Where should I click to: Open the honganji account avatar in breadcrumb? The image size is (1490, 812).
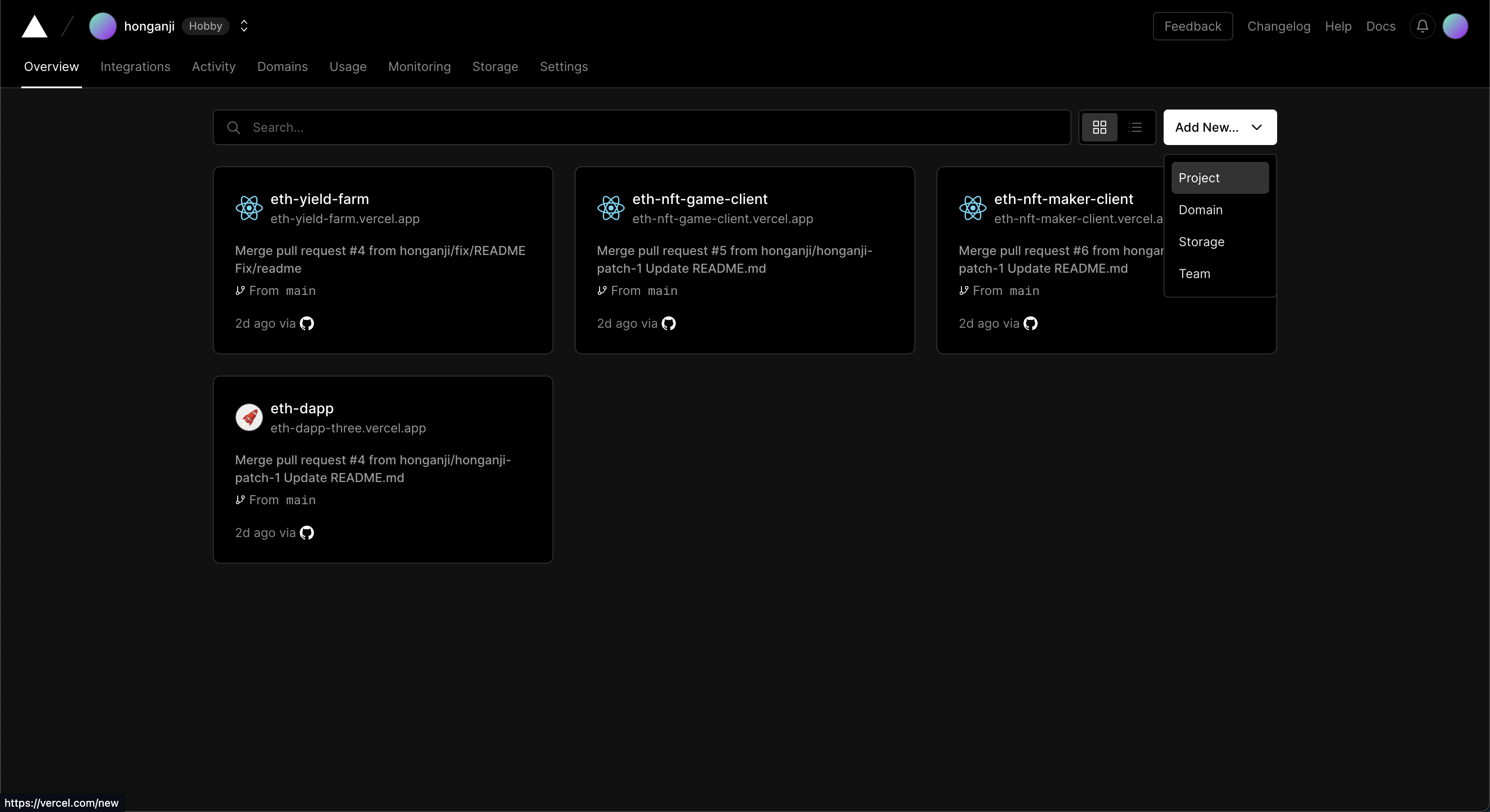tap(103, 27)
